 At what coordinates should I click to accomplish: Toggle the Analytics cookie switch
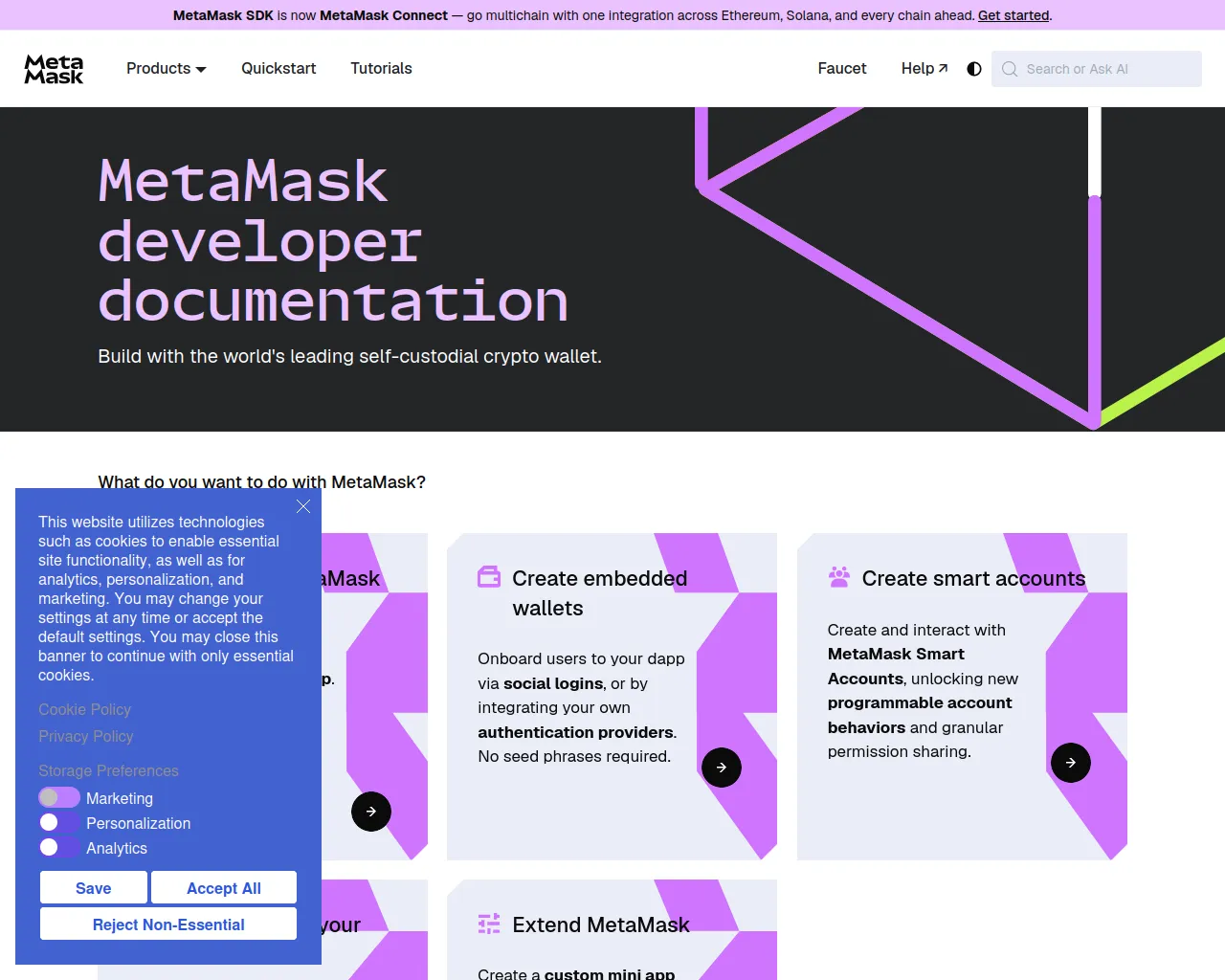59,848
